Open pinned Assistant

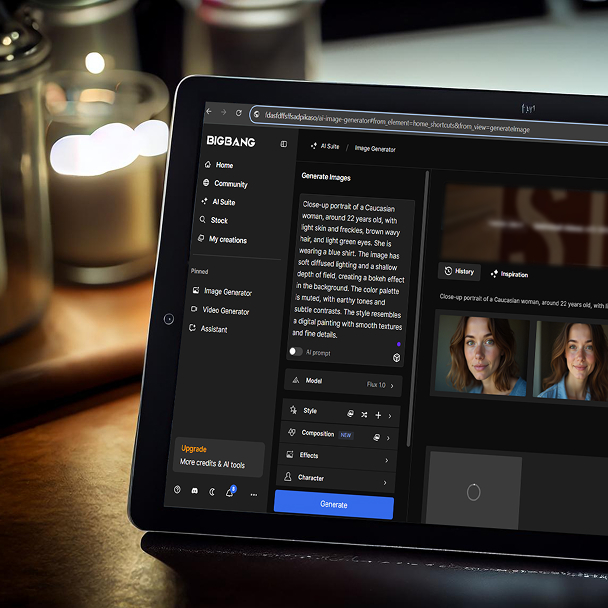(x=208, y=329)
